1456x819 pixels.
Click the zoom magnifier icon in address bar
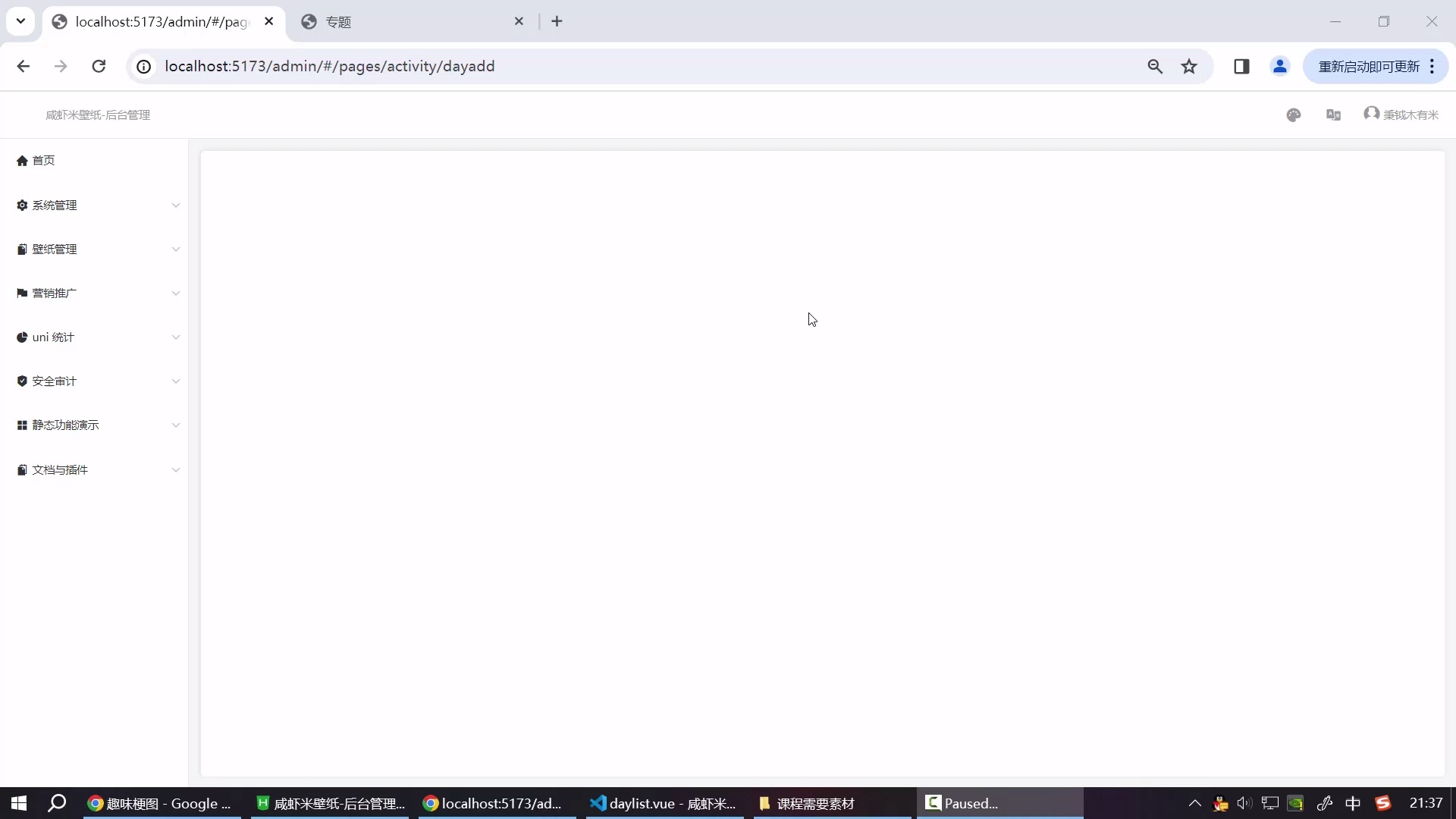(x=1154, y=67)
